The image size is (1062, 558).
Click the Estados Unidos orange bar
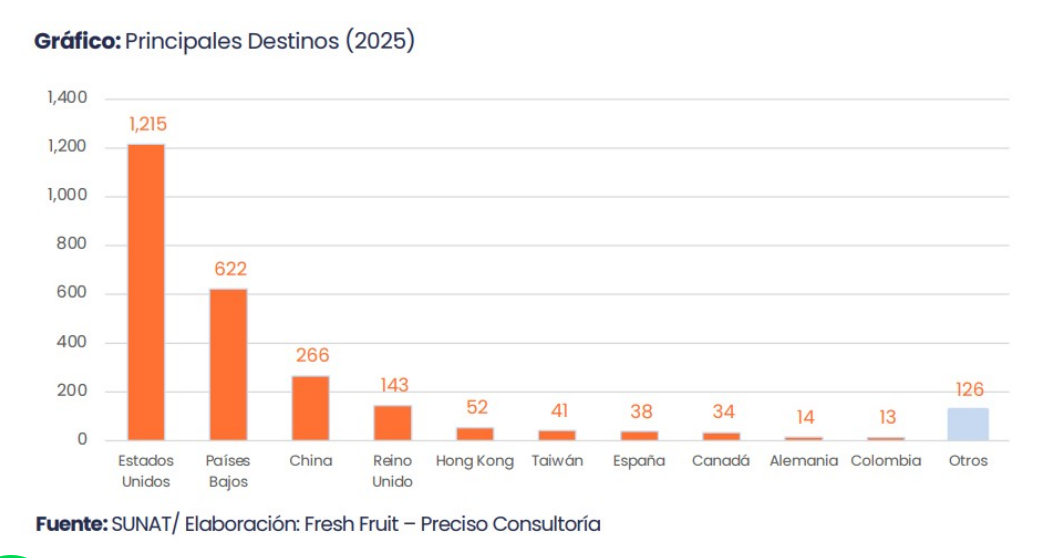[x=146, y=292]
